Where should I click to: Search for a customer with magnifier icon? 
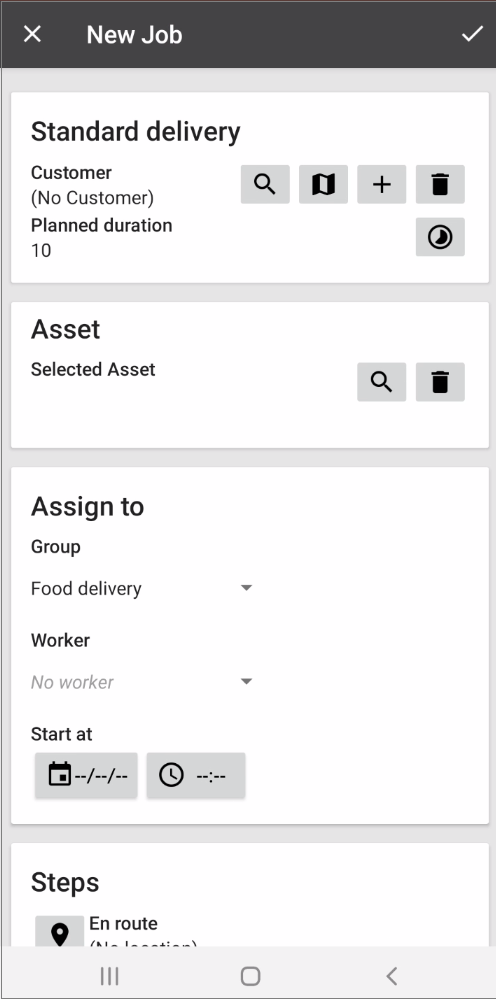point(265,184)
